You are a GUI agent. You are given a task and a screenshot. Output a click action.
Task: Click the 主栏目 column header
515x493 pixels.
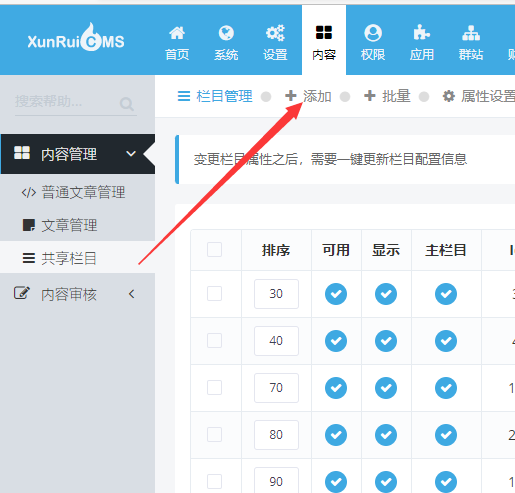pyautogui.click(x=446, y=250)
